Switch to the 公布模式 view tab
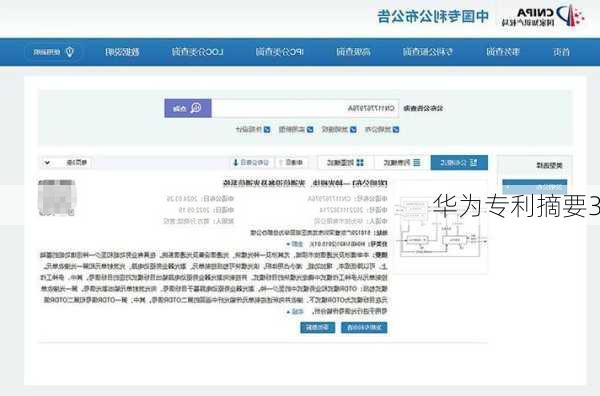Screen dimensions: 600x396 click(459, 163)
